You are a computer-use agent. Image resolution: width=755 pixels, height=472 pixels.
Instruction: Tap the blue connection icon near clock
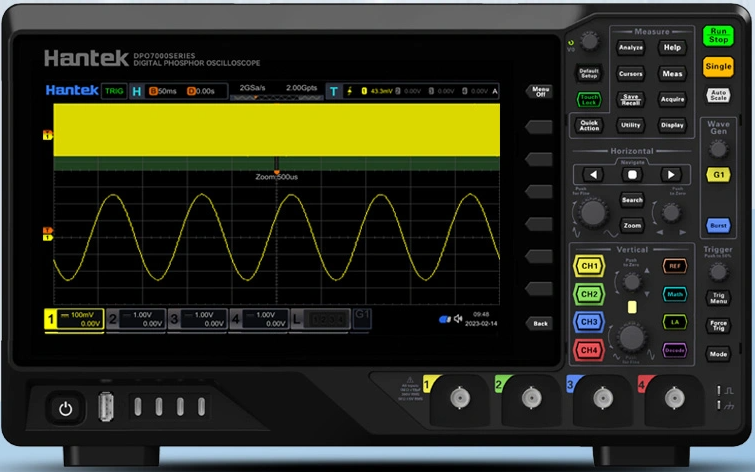point(444,319)
